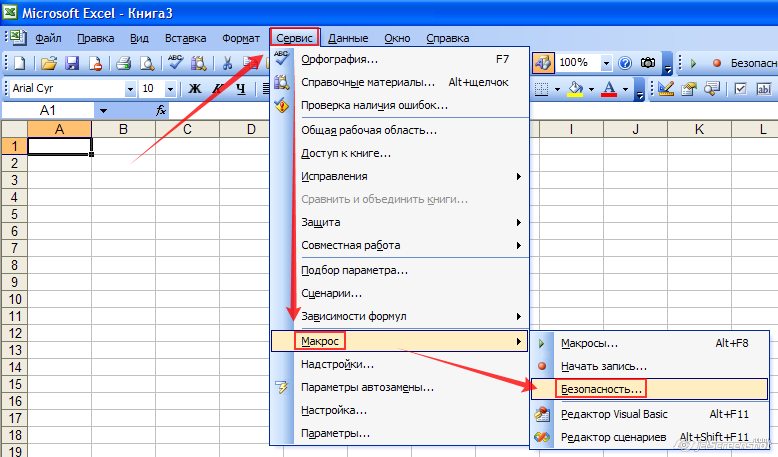Open the Правка menu

[x=96, y=38]
